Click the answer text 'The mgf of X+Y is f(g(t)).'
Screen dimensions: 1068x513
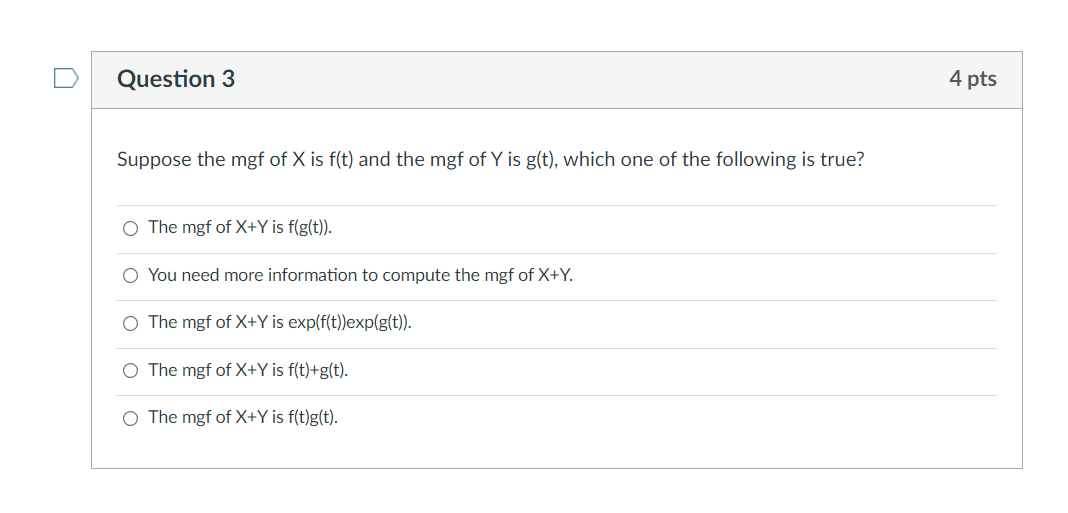click(x=240, y=227)
